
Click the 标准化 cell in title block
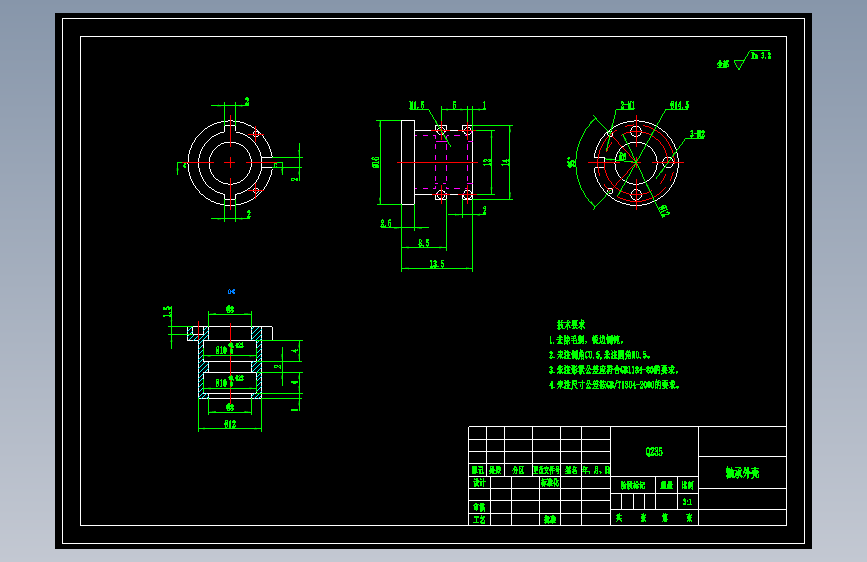pyautogui.click(x=550, y=482)
